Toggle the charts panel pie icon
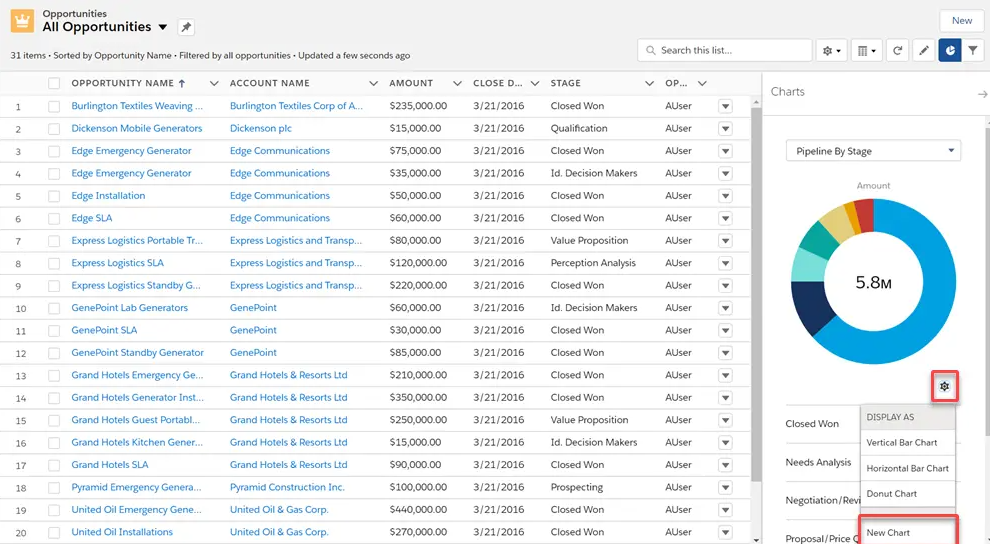This screenshot has height=544, width=990. tap(950, 50)
